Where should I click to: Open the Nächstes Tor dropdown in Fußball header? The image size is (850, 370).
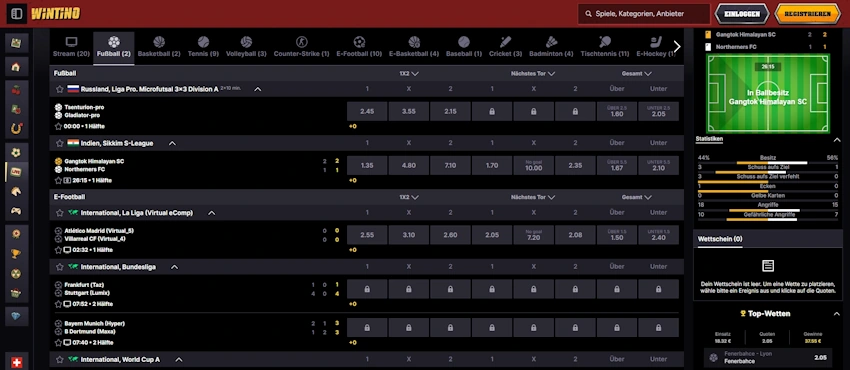coord(533,73)
